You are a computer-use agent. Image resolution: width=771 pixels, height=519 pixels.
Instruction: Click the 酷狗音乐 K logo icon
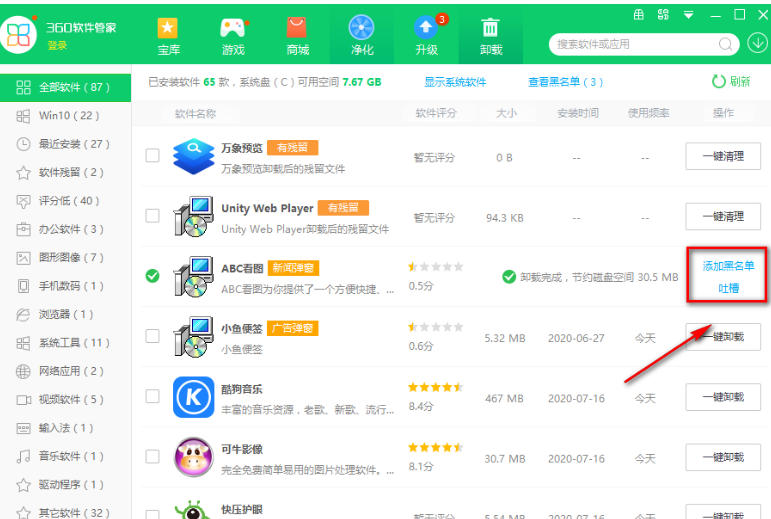coord(194,397)
